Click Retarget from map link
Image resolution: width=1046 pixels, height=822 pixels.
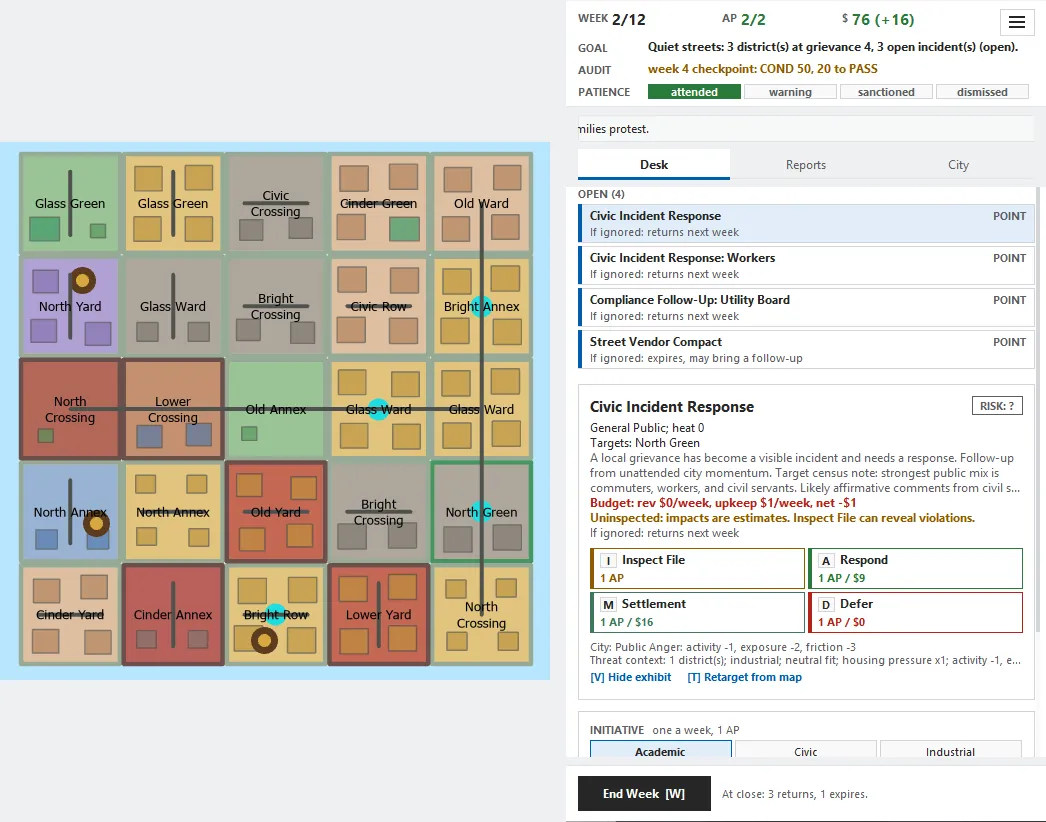(744, 677)
